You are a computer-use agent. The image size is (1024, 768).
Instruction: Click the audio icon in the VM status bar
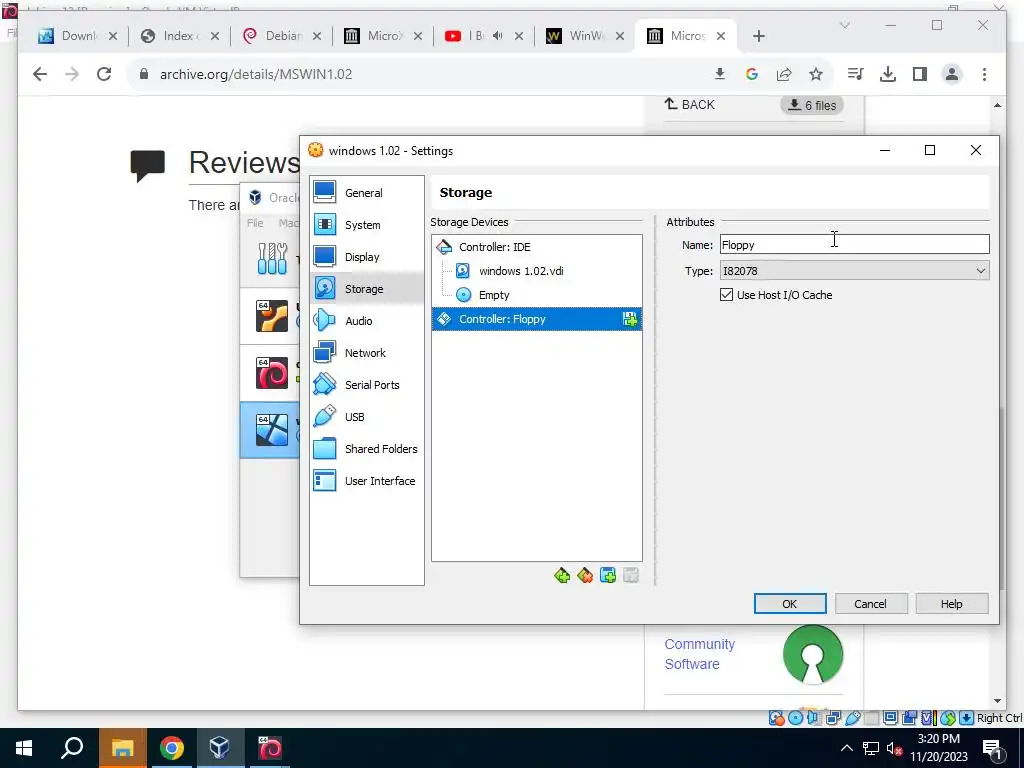click(x=814, y=718)
